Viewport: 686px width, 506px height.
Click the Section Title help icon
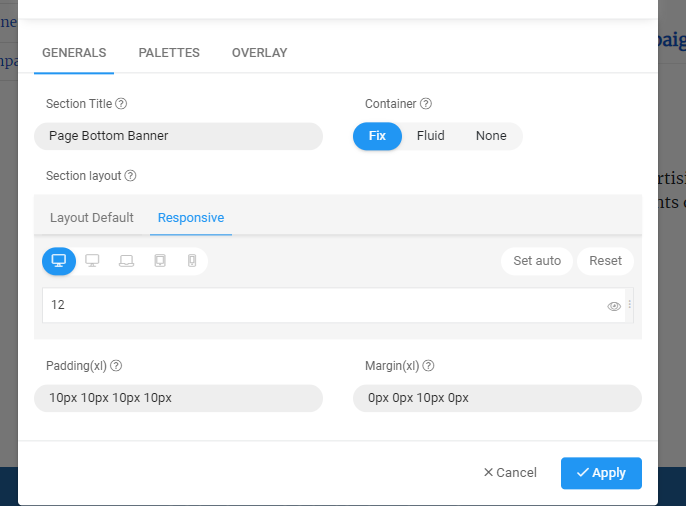[x=121, y=104]
